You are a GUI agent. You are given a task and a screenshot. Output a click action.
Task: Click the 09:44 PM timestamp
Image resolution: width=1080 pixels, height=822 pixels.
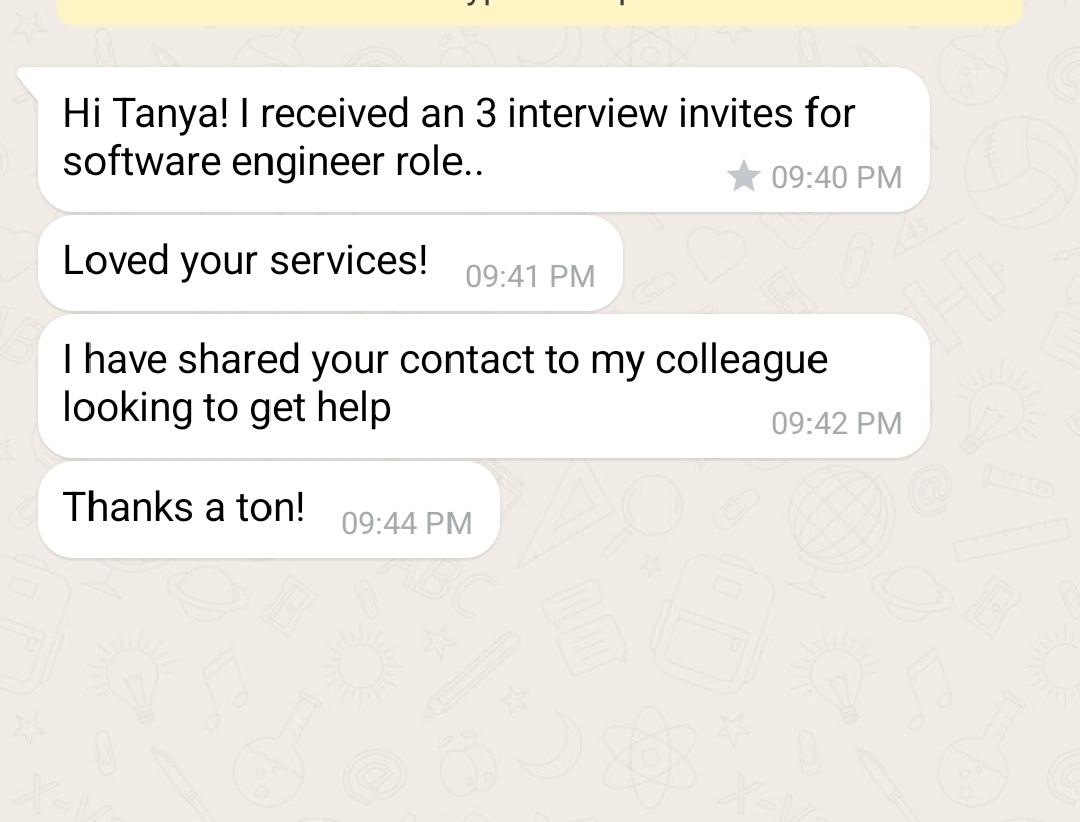point(406,523)
